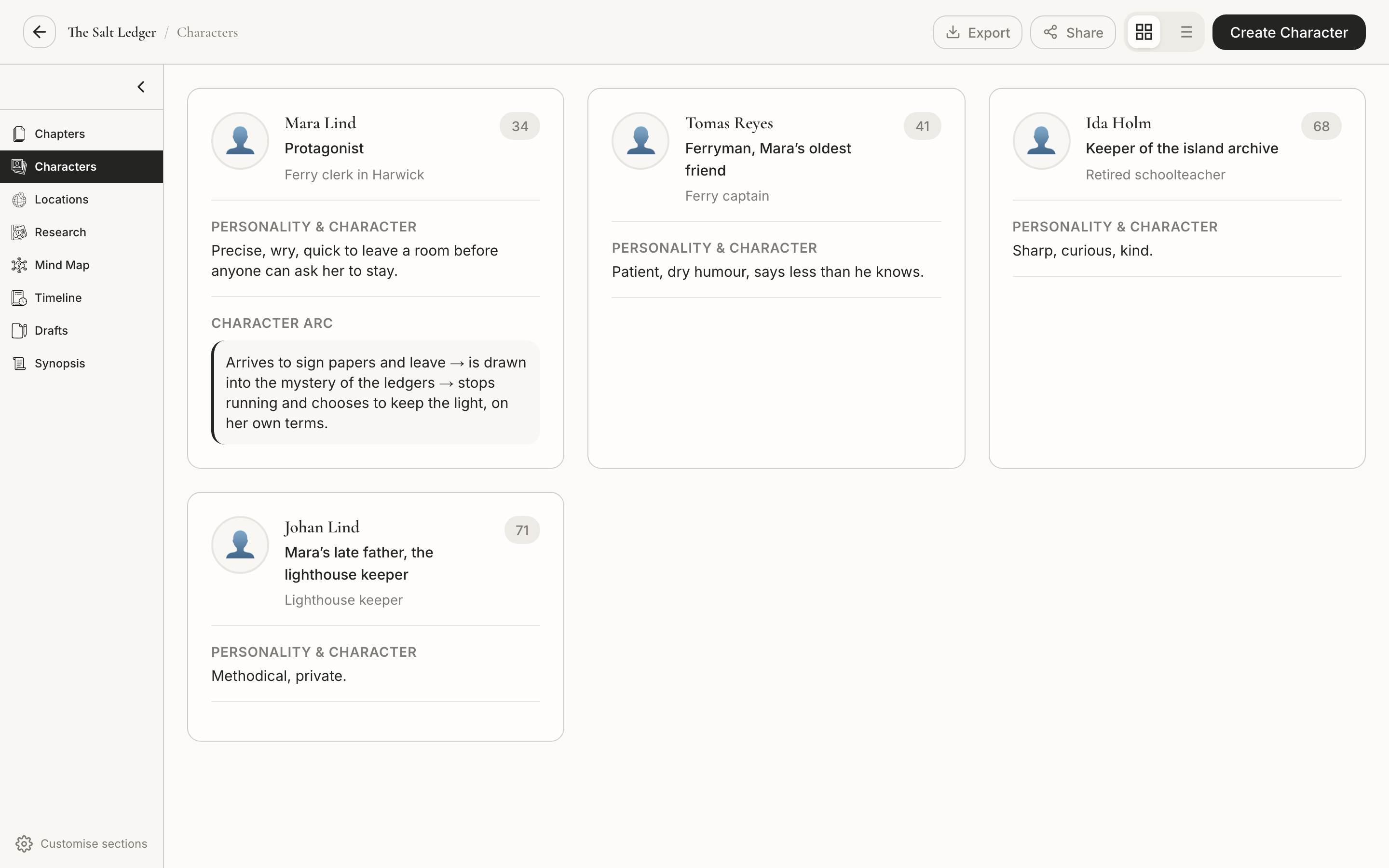The width and height of the screenshot is (1389, 868).
Task: Collapse the sidebar with the chevron
Action: (x=141, y=87)
